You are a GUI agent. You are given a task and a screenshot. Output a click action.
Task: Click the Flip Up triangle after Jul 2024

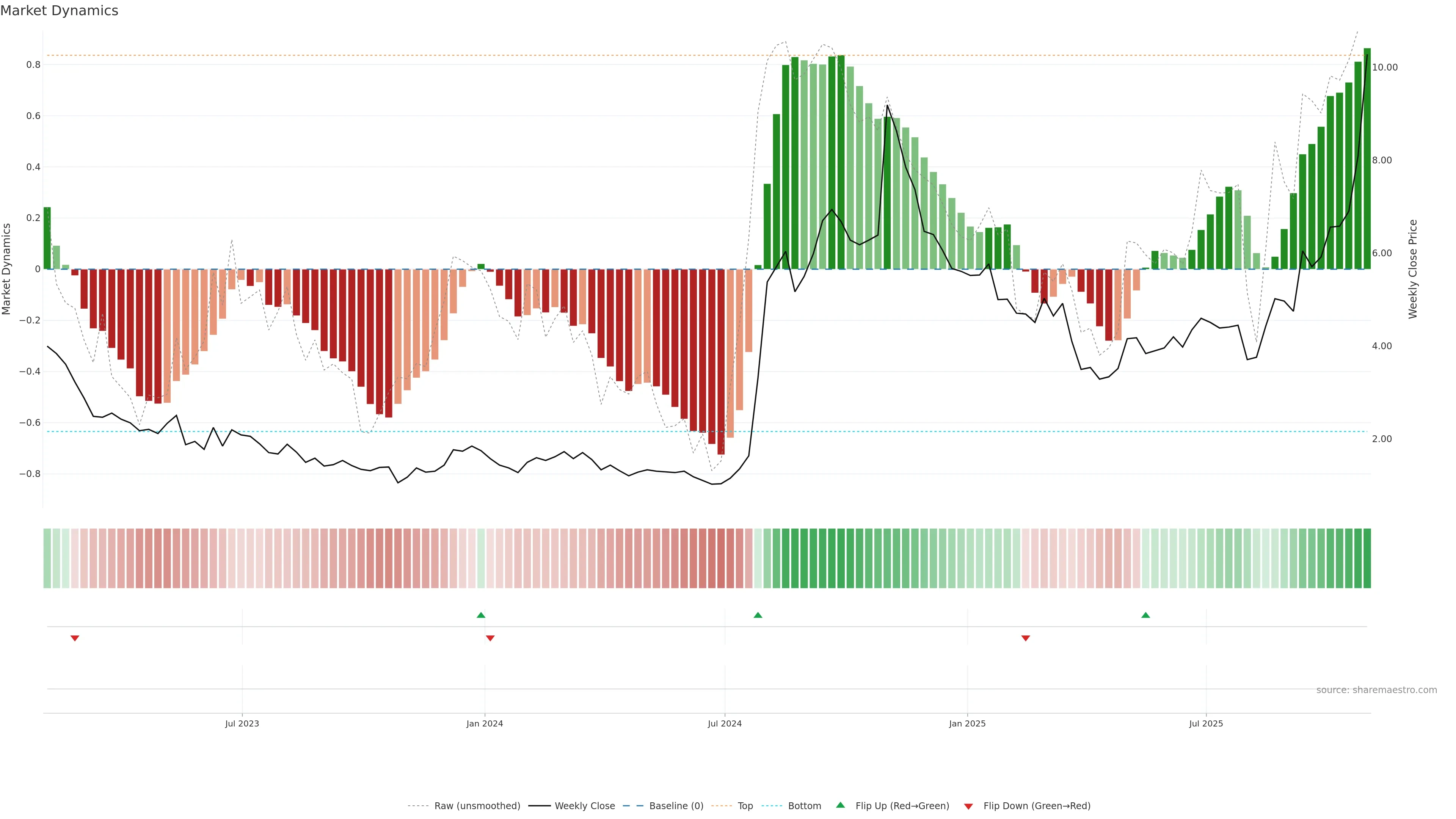click(x=758, y=615)
